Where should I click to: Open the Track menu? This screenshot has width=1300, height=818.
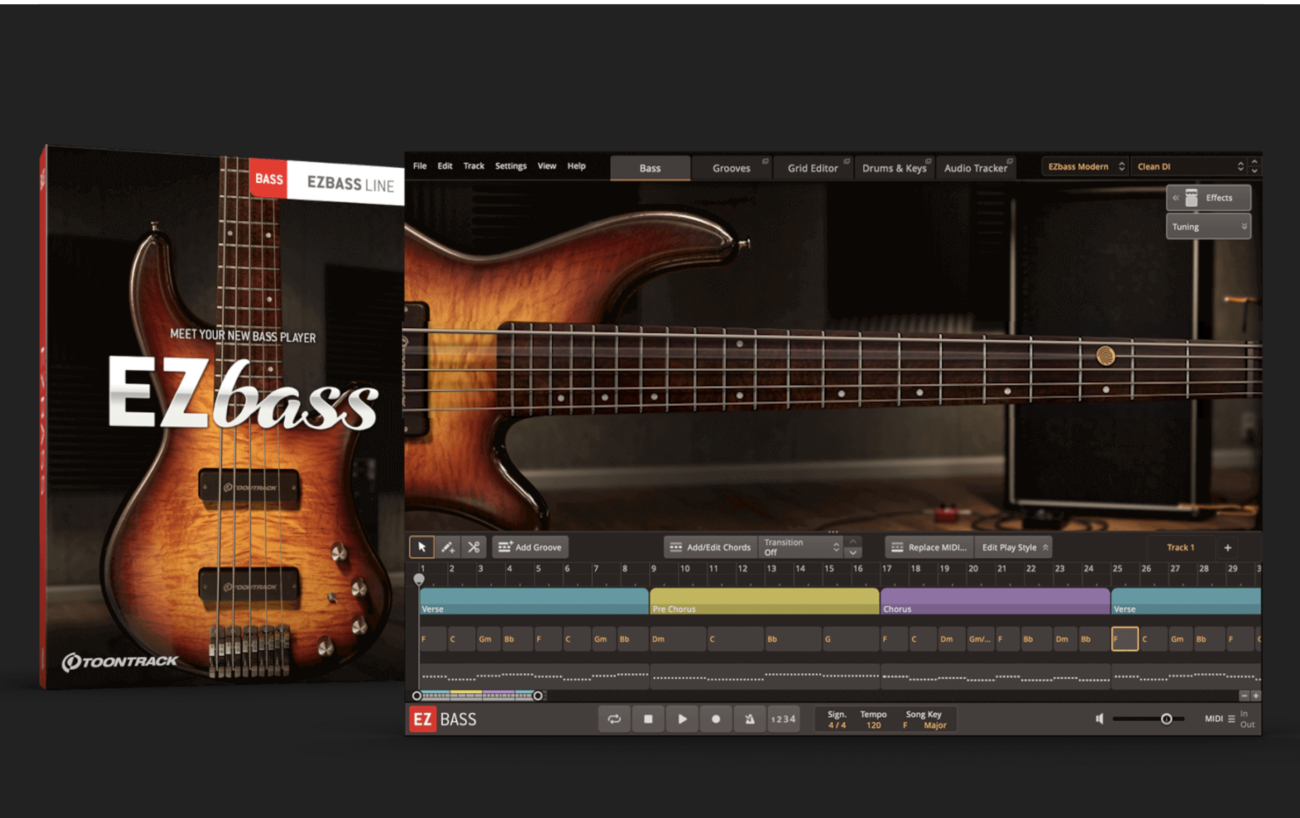click(x=474, y=166)
